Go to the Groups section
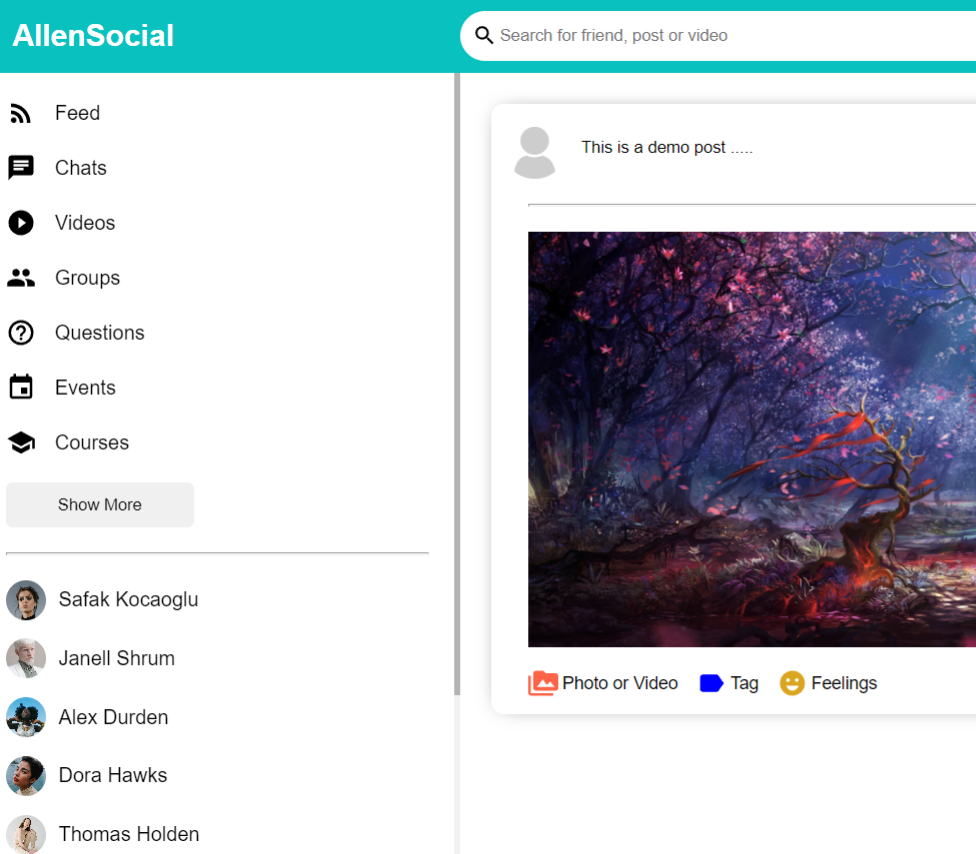Image resolution: width=976 pixels, height=854 pixels. click(88, 278)
